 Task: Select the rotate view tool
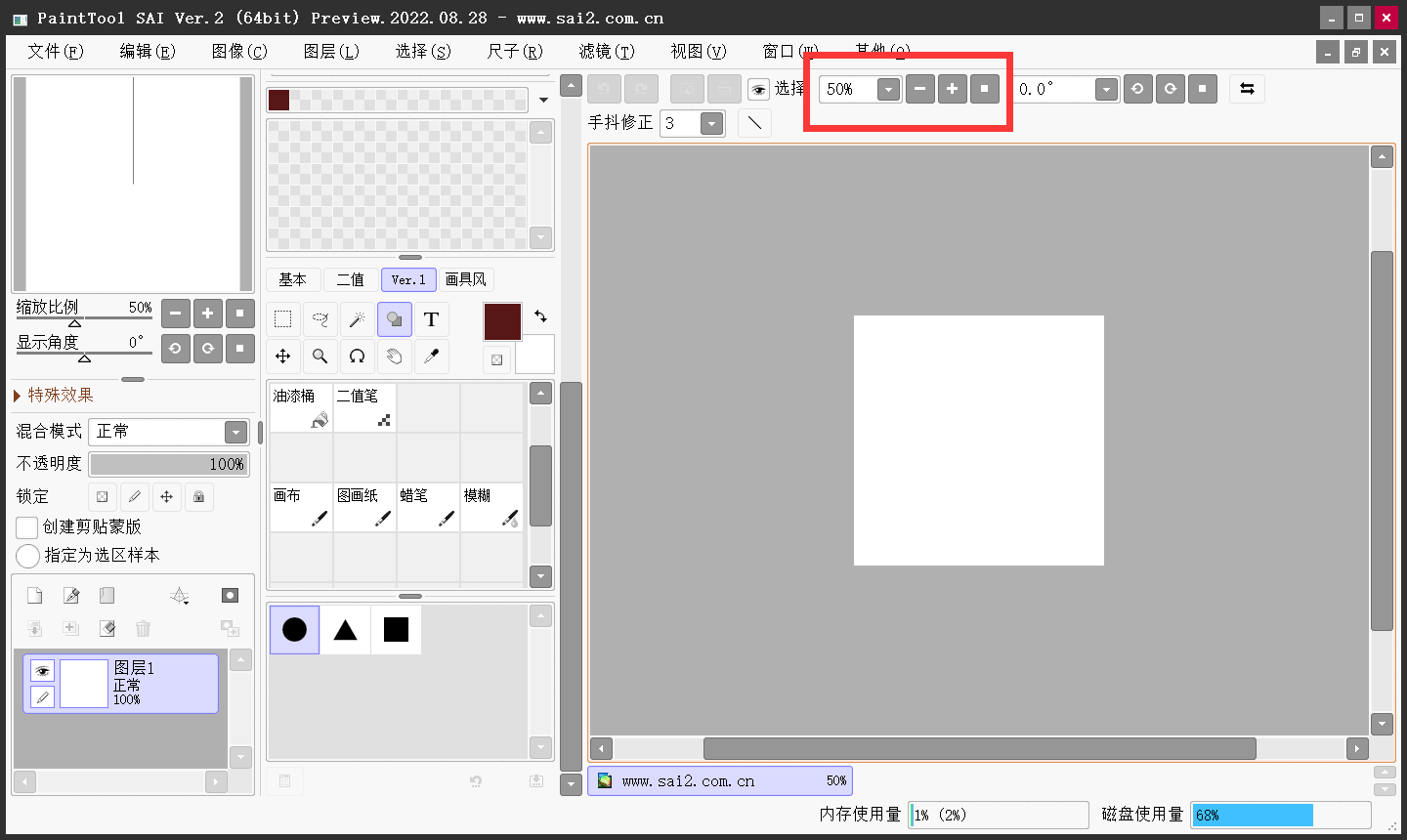pyautogui.click(x=358, y=357)
